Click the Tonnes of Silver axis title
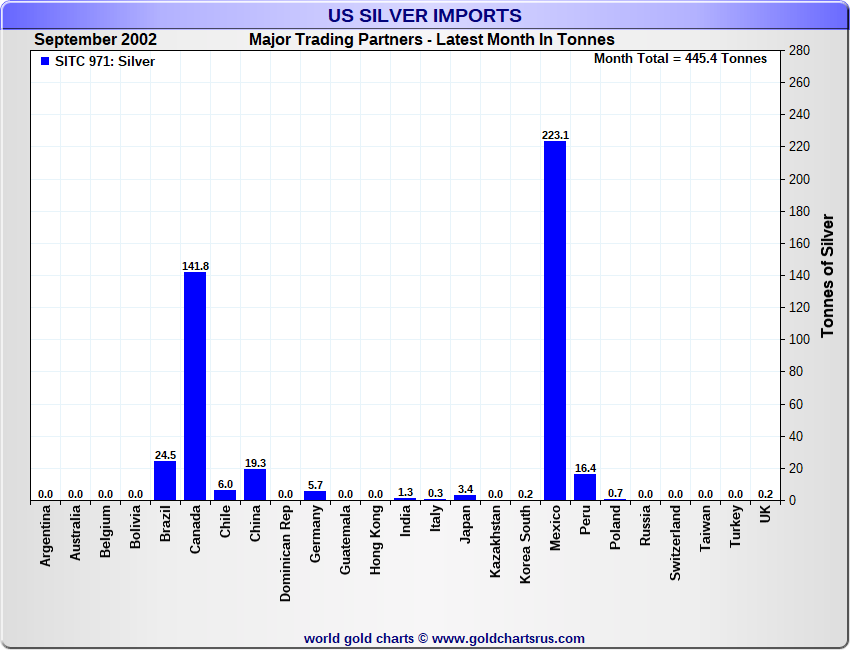The image size is (850, 650). [828, 275]
